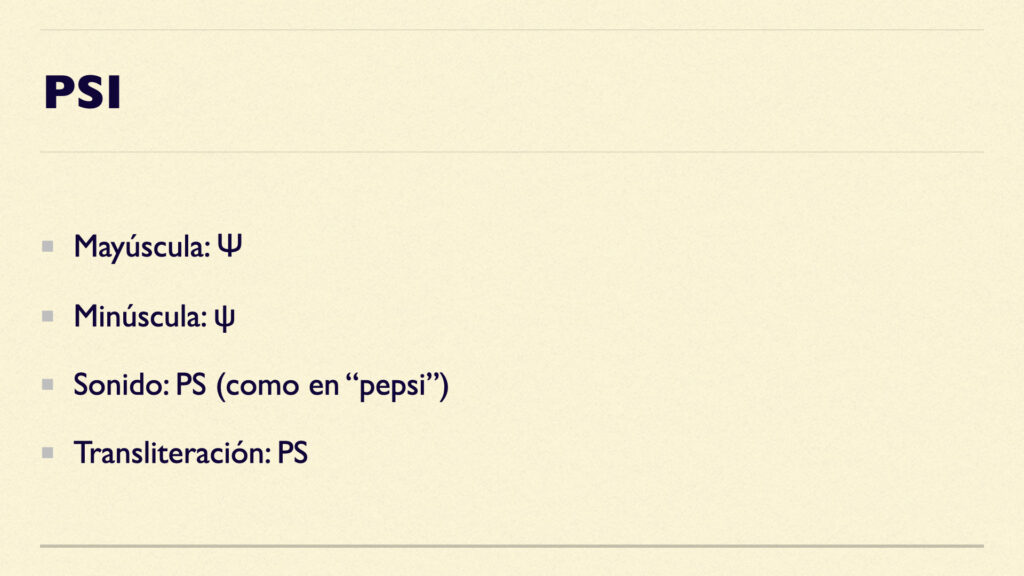Click the thin line above the title
The height and width of the screenshot is (576, 1024).
[511, 30]
